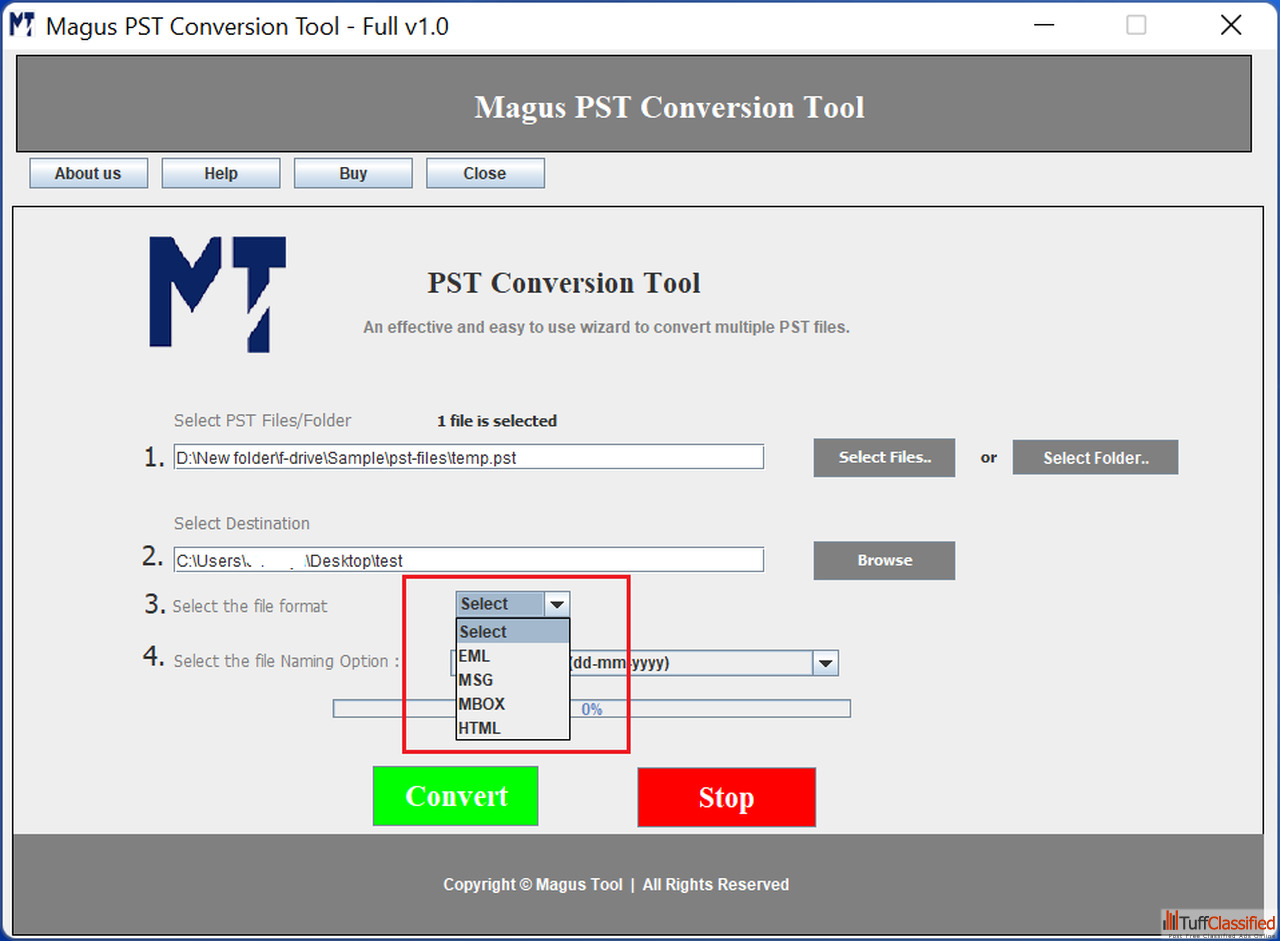Open the About us page

(x=88, y=173)
